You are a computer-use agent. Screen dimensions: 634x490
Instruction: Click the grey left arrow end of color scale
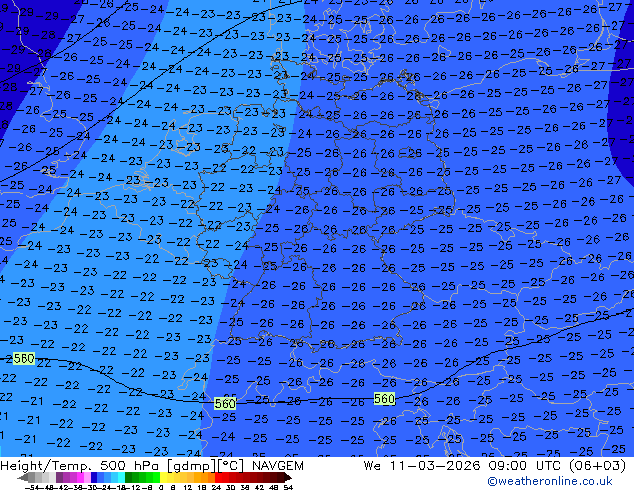click(23, 477)
